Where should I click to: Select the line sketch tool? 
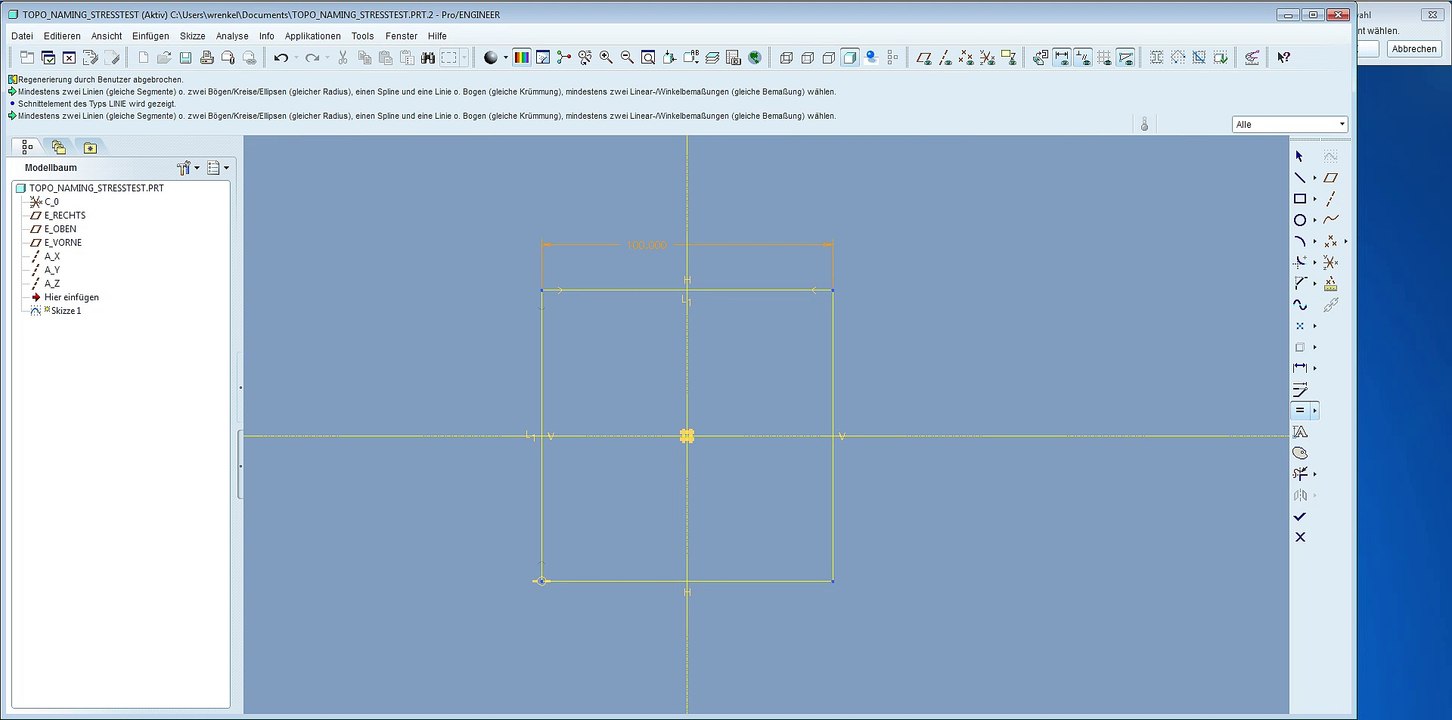click(1300, 178)
